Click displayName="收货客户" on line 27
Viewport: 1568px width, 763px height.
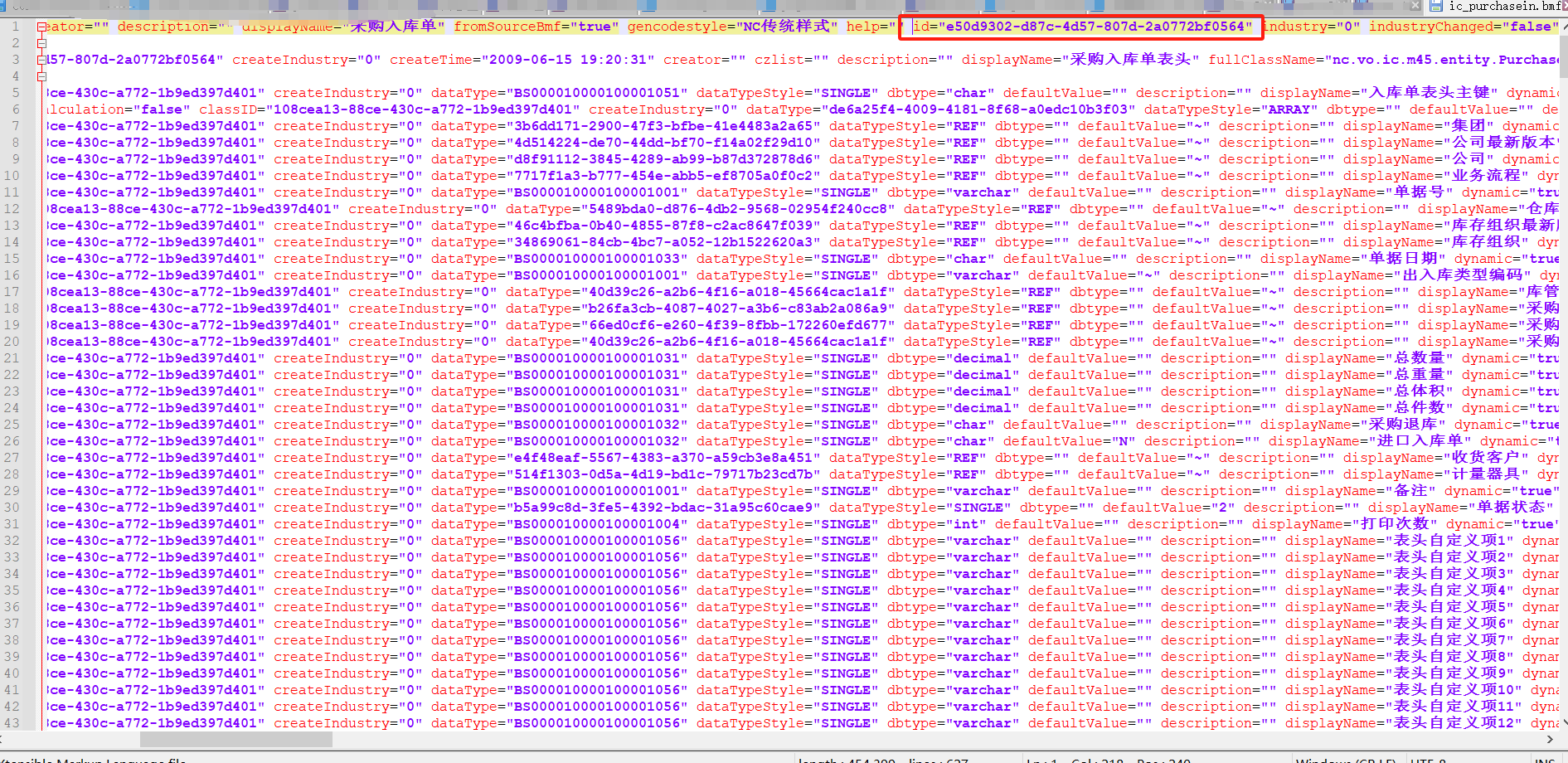tap(1436, 458)
